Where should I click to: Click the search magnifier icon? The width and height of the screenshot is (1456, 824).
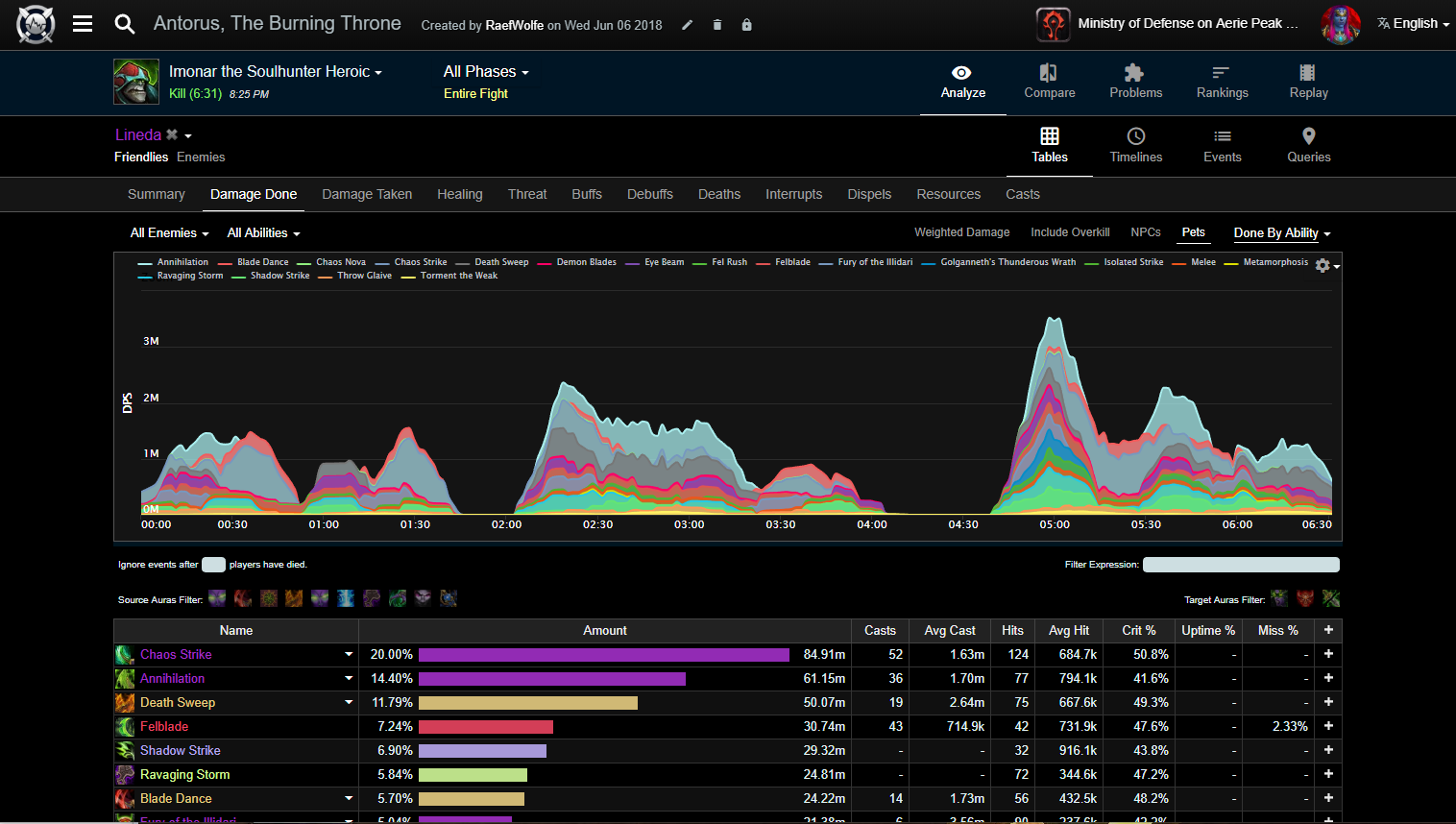coord(124,24)
